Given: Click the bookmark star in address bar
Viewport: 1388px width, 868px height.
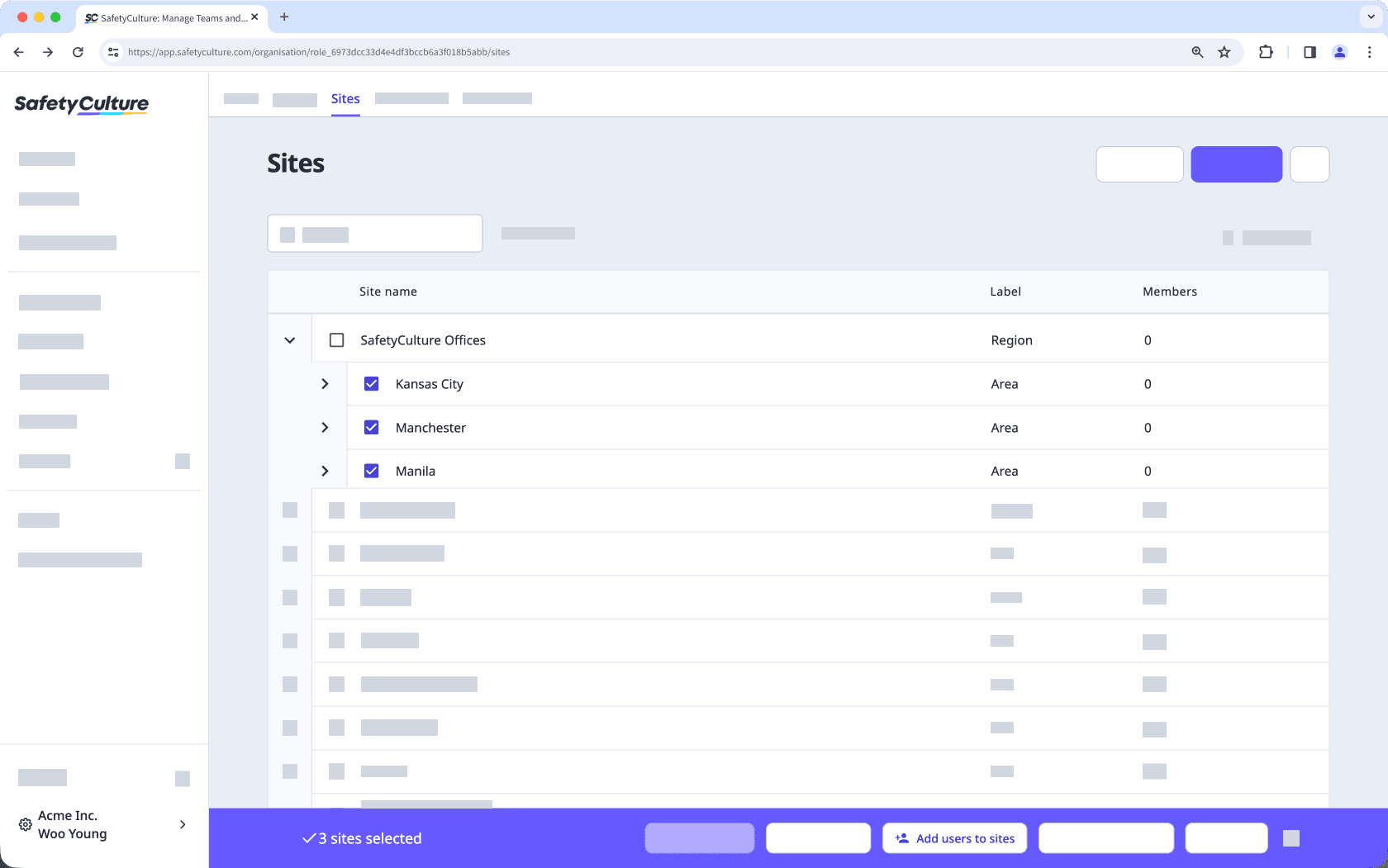Looking at the screenshot, I should pyautogui.click(x=1224, y=51).
